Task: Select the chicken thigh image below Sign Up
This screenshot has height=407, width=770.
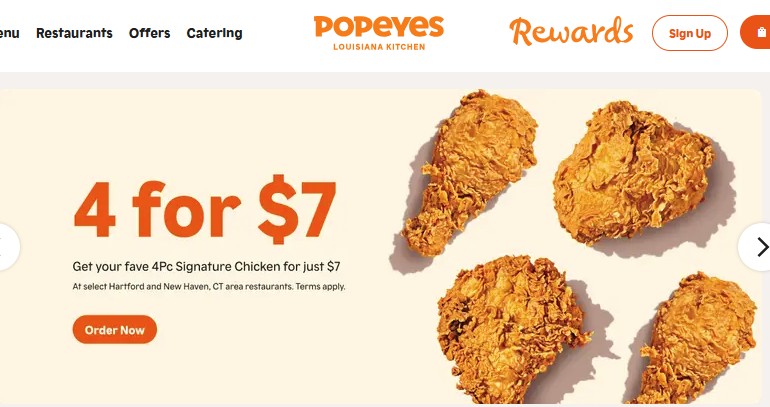Action: point(632,172)
